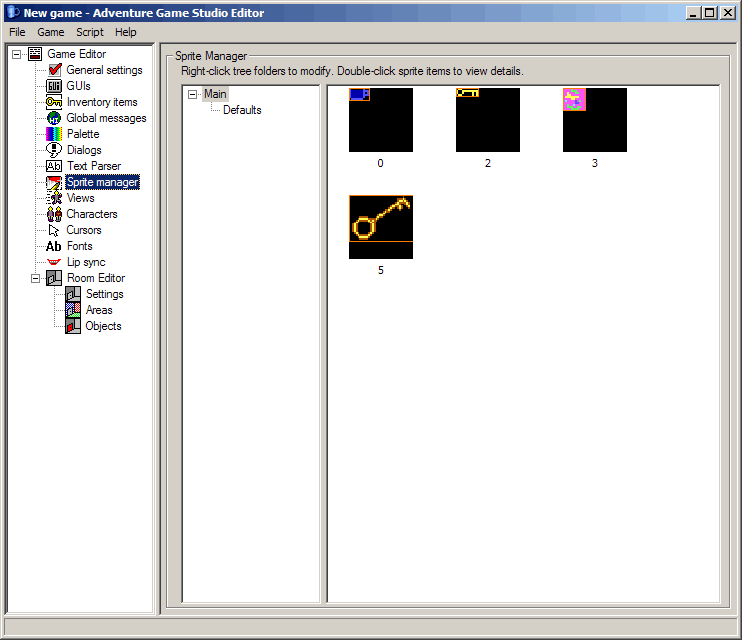
Task: Open the Game menu
Action: click(51, 32)
